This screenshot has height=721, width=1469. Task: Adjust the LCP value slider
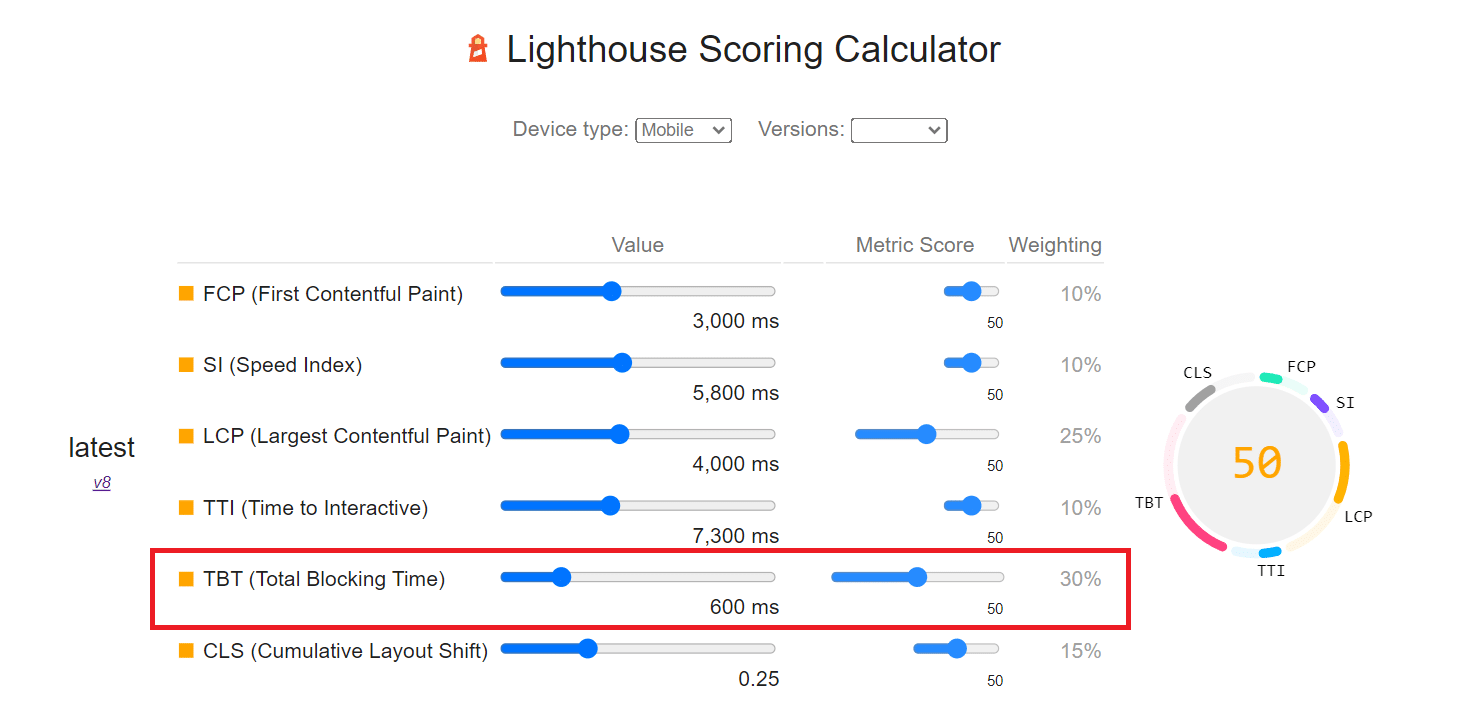(638, 434)
